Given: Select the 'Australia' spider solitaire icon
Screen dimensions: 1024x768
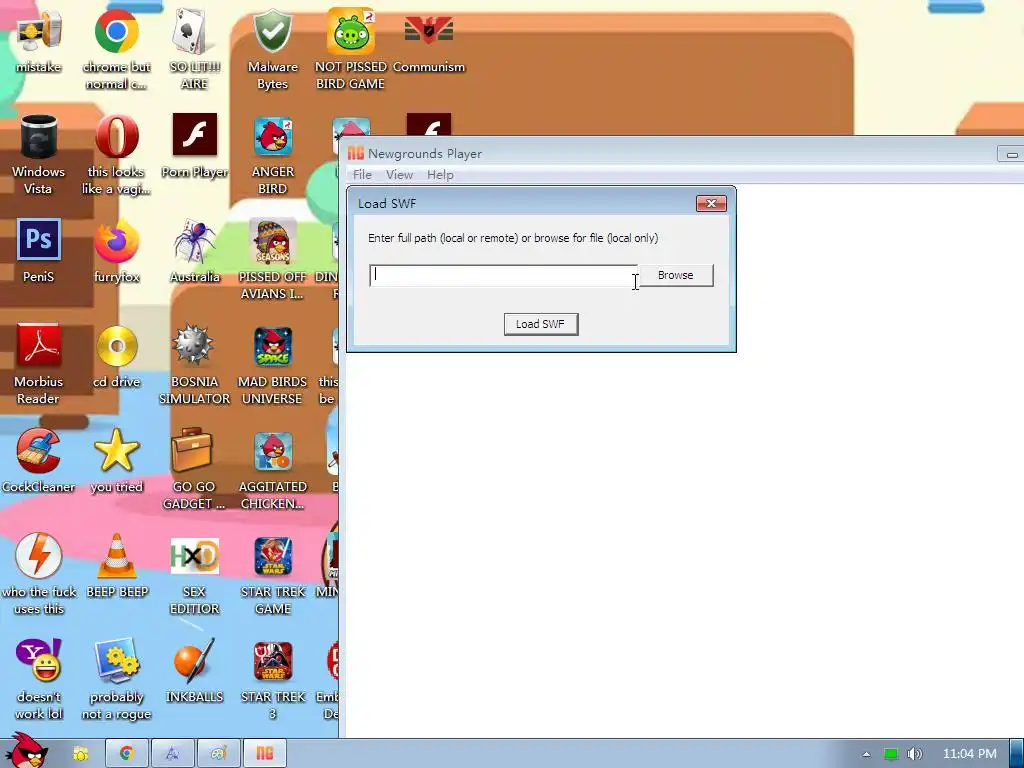Looking at the screenshot, I should 194,251.
